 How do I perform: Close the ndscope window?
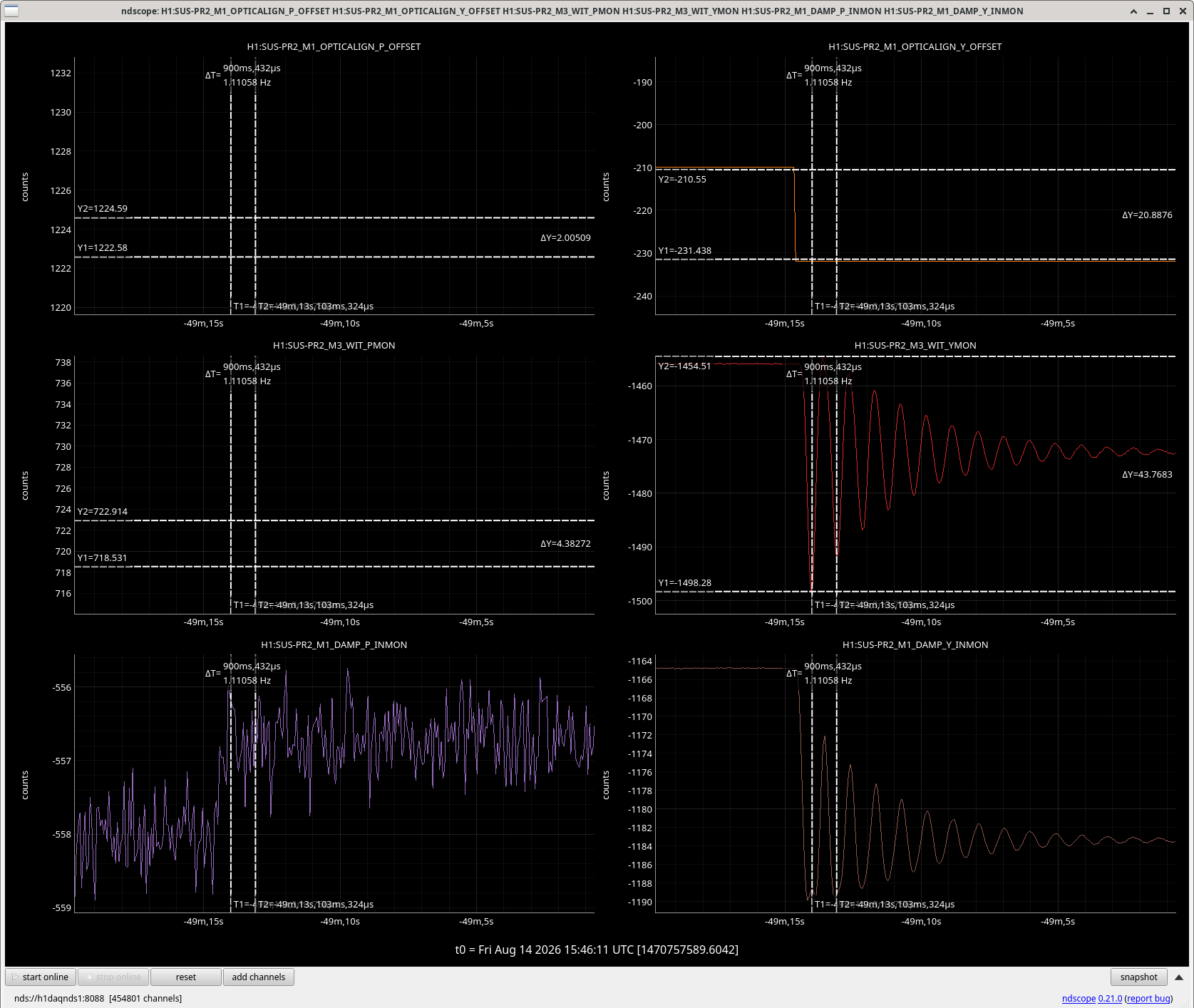[1182, 11]
